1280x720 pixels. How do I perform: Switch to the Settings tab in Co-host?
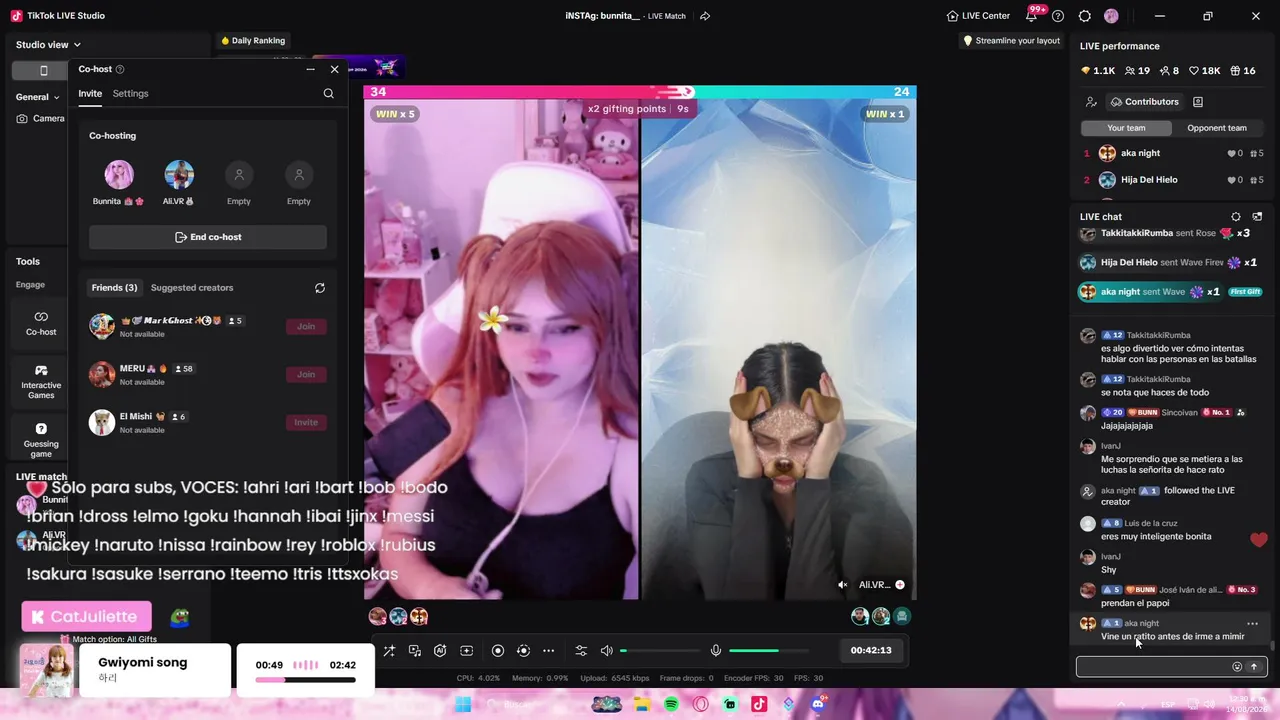click(130, 93)
